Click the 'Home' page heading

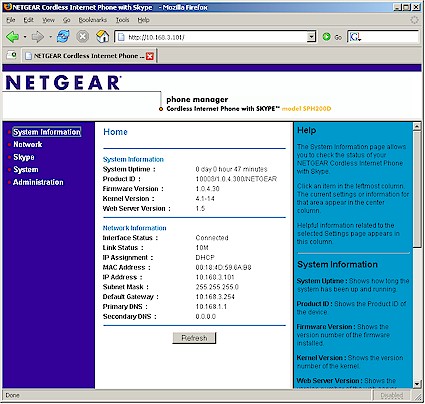pos(115,132)
